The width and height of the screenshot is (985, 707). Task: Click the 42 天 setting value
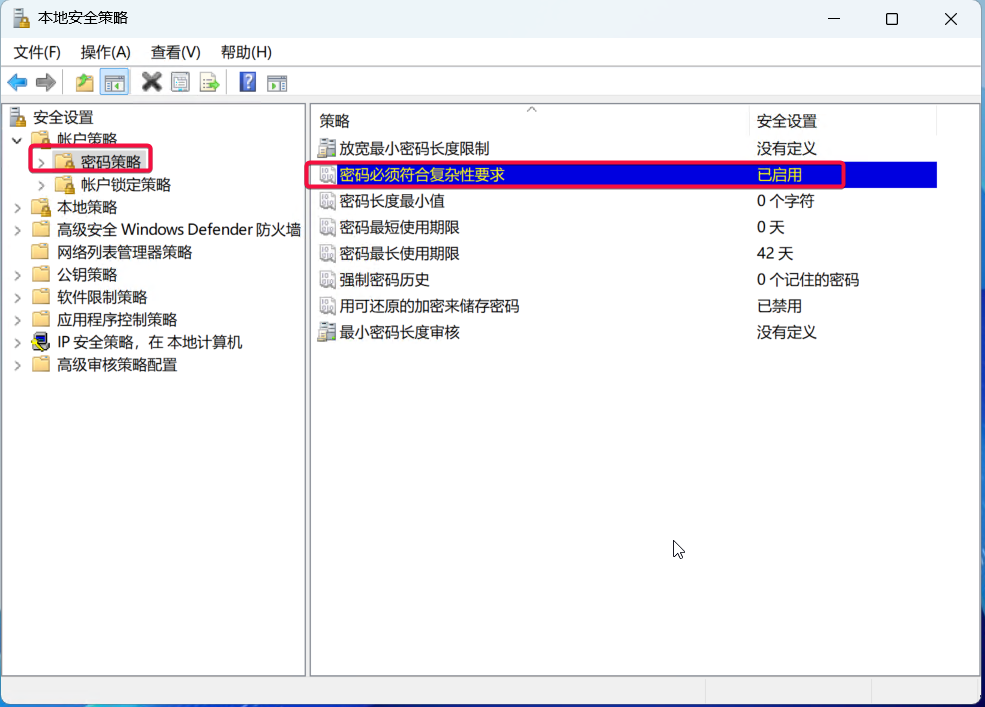775,253
